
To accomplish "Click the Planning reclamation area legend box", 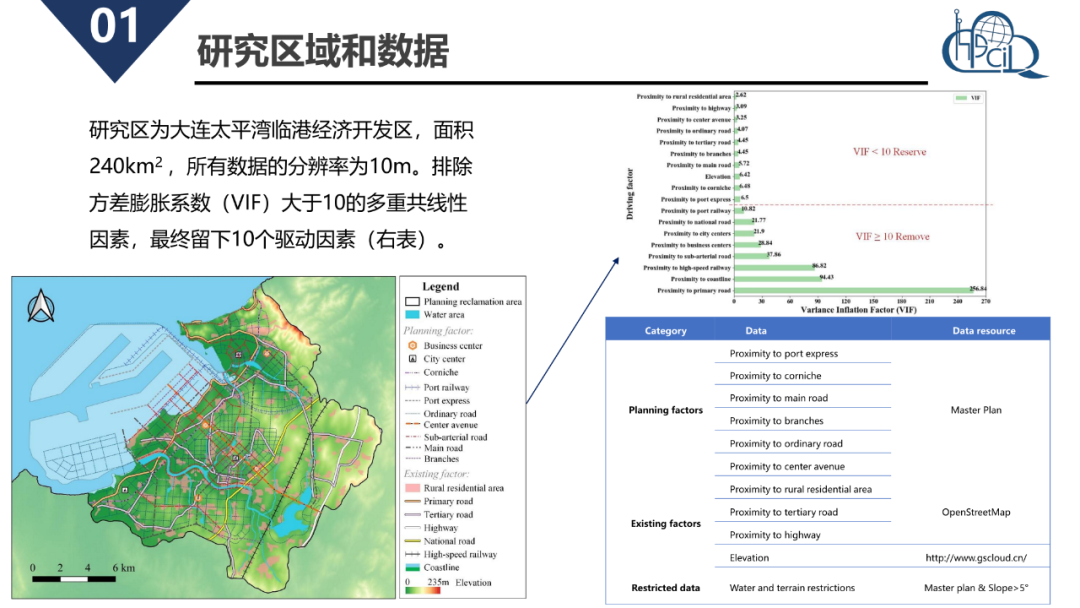I will 412,302.
